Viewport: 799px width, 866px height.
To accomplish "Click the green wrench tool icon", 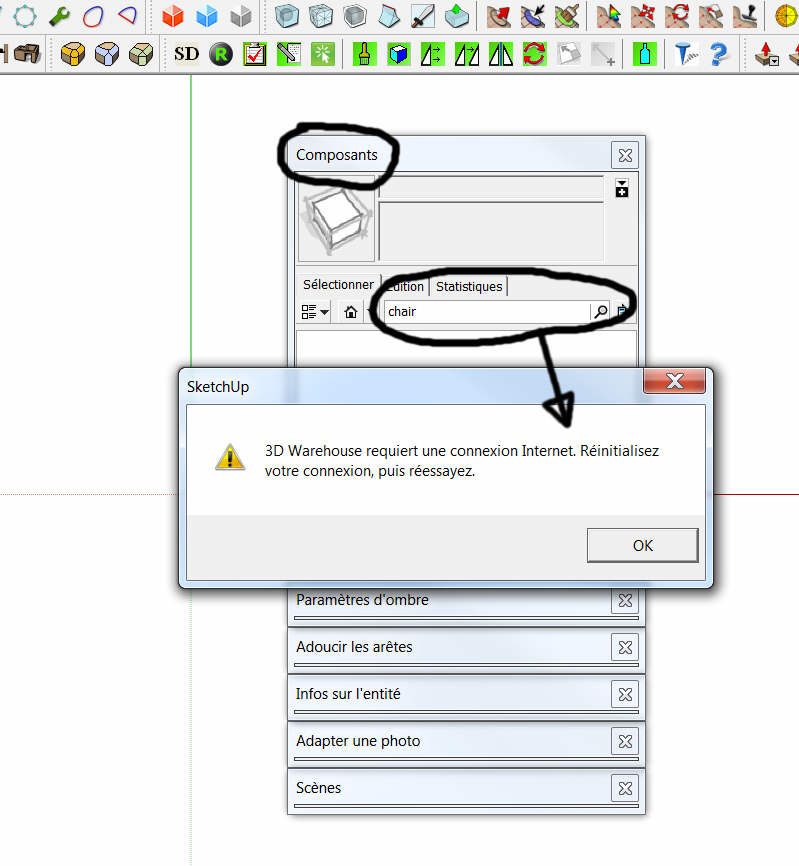I will pos(59,15).
